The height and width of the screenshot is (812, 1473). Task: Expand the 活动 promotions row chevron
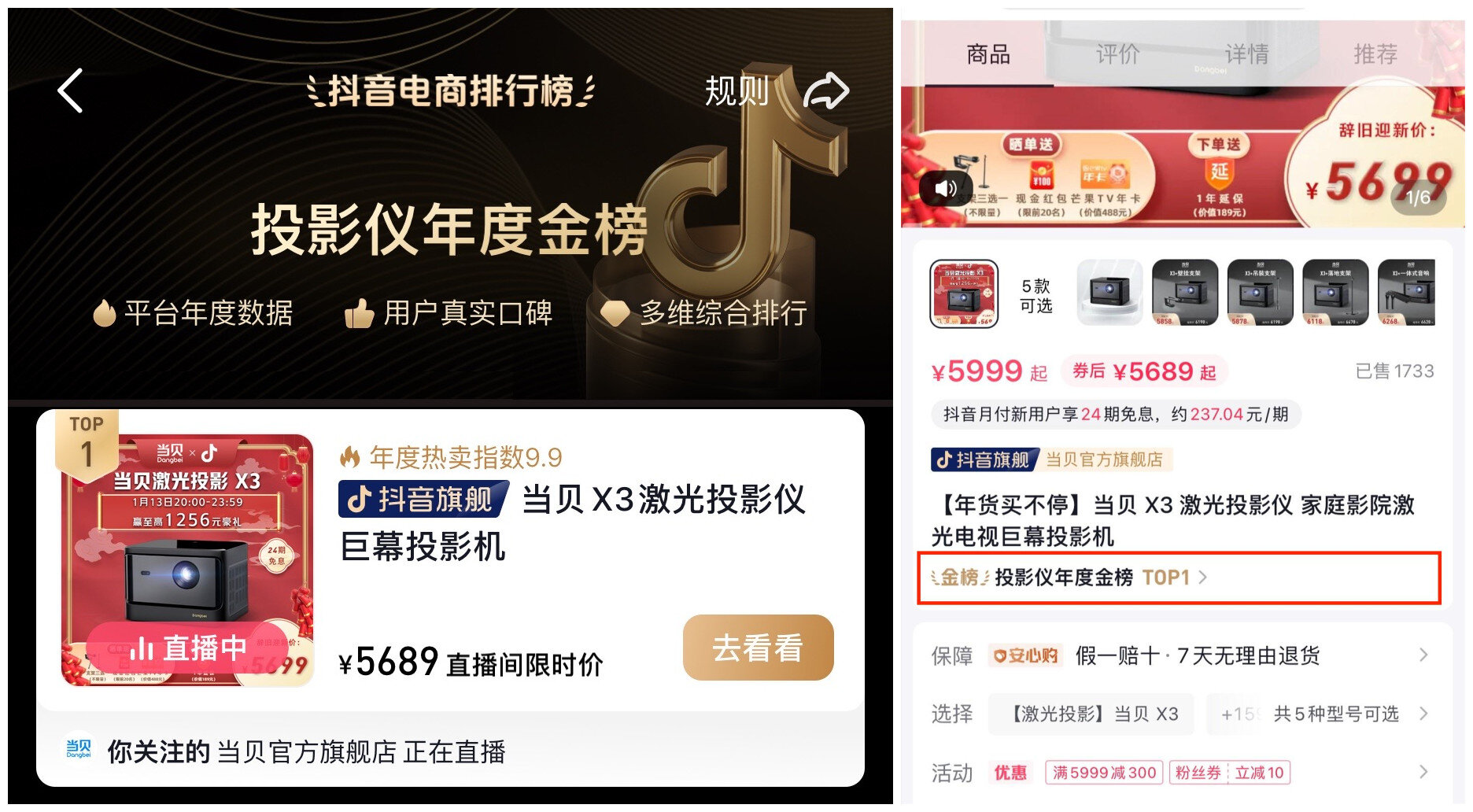[x=1423, y=772]
